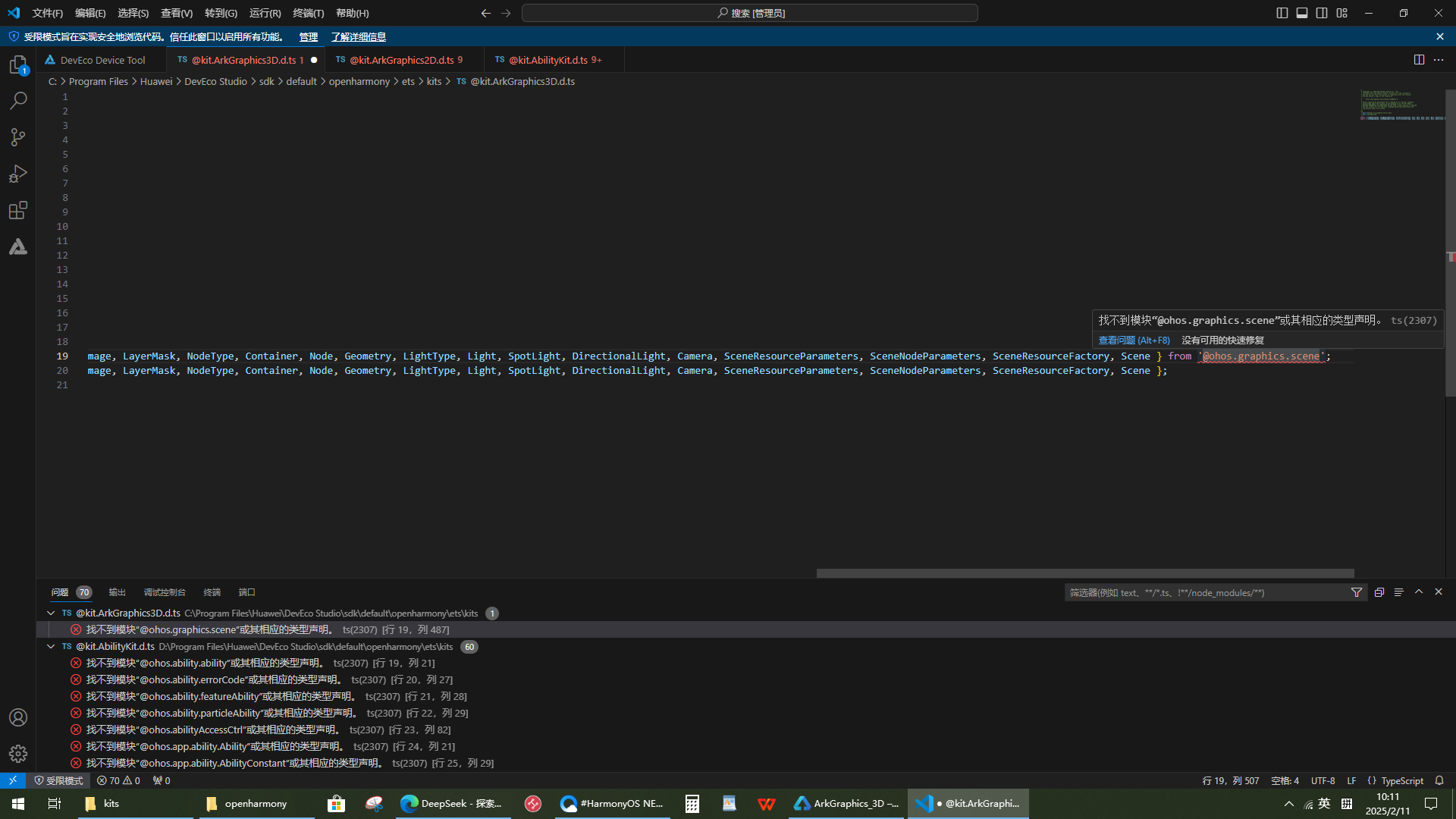Screen dimensions: 1456x819
Task: Switch to the @kit.ArkGraphics2D.d.ts tab
Action: click(401, 60)
